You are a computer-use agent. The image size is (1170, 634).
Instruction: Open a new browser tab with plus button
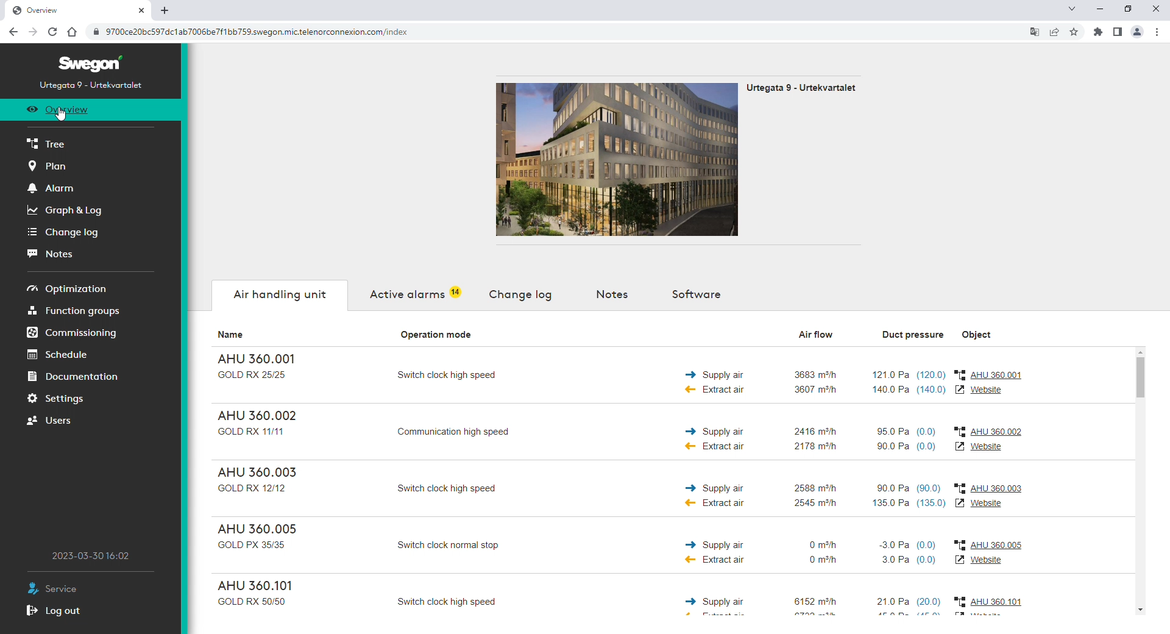click(164, 10)
